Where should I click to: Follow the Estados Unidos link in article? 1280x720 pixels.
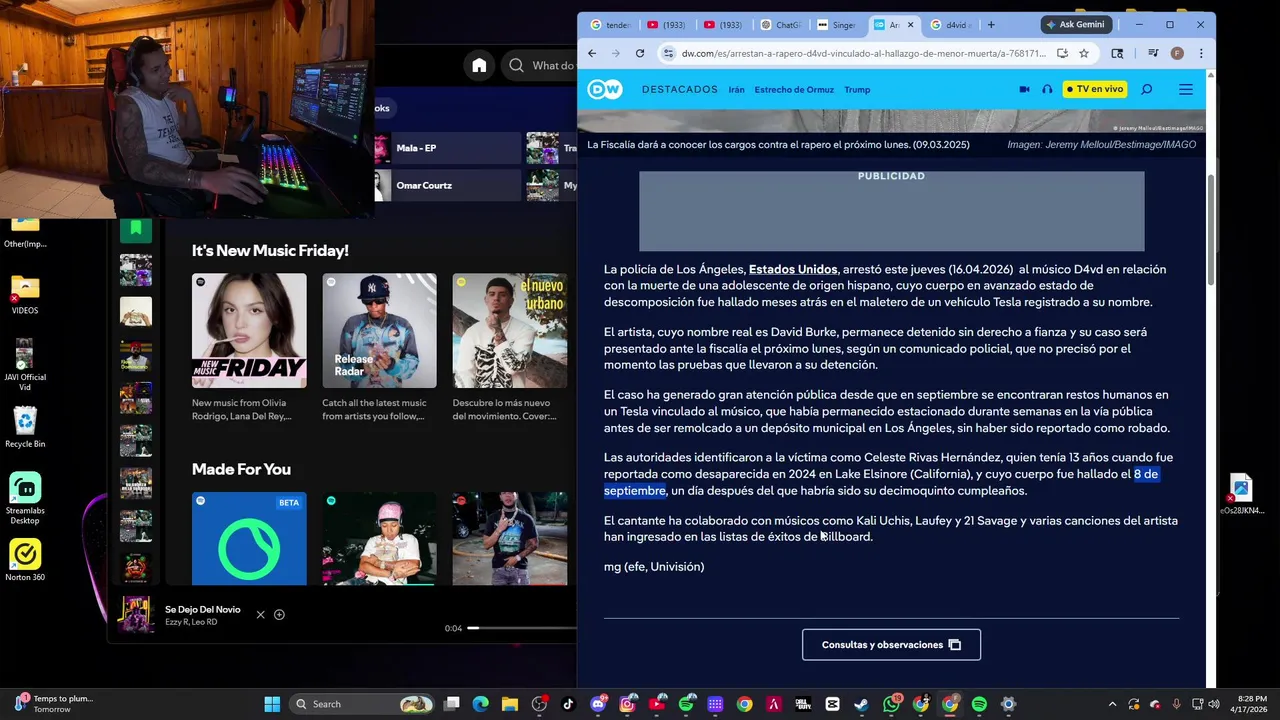pyautogui.click(x=793, y=269)
